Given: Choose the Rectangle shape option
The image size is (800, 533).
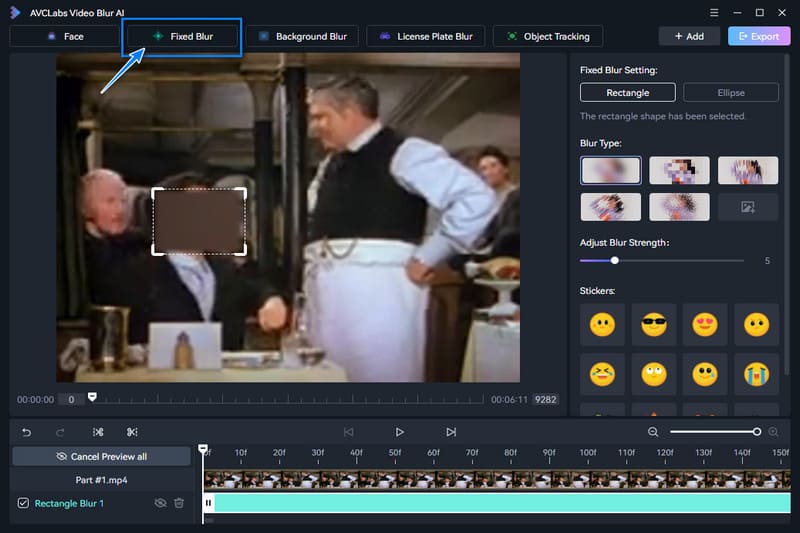Looking at the screenshot, I should point(628,92).
